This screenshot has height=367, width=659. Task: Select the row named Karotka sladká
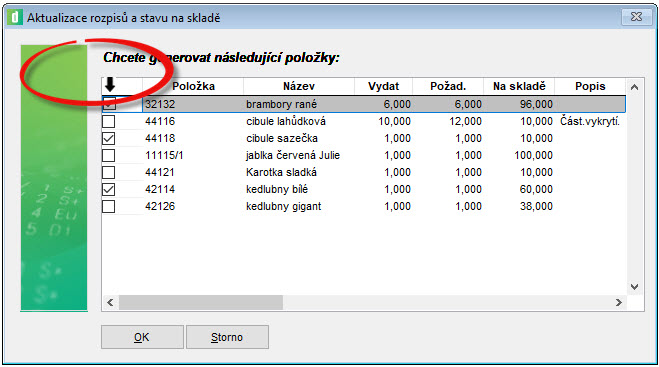(x=364, y=172)
